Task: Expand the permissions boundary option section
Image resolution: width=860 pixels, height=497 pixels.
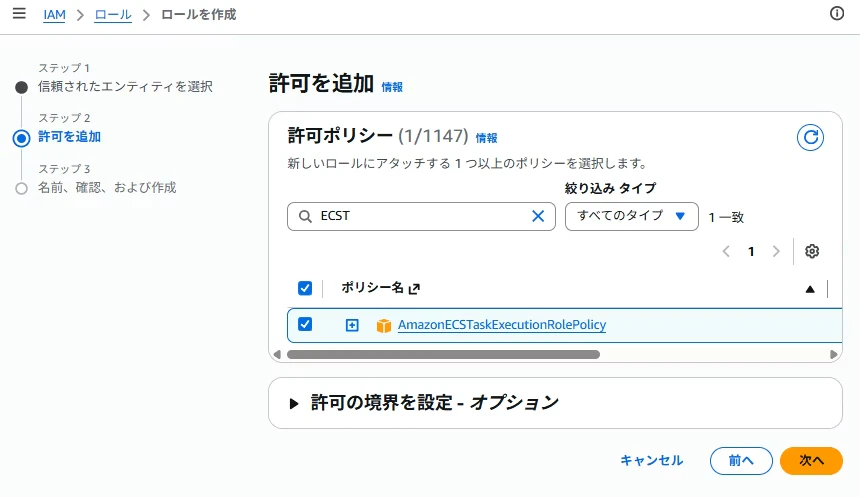Action: 293,404
